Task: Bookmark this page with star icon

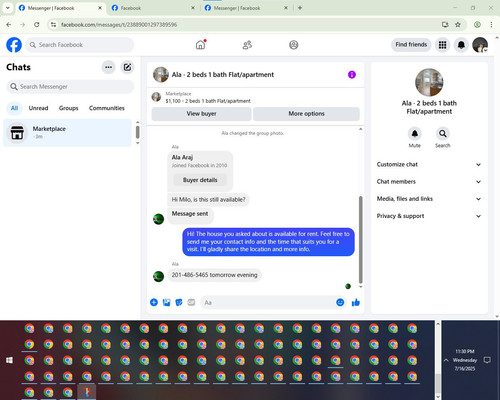Action: coord(458,25)
